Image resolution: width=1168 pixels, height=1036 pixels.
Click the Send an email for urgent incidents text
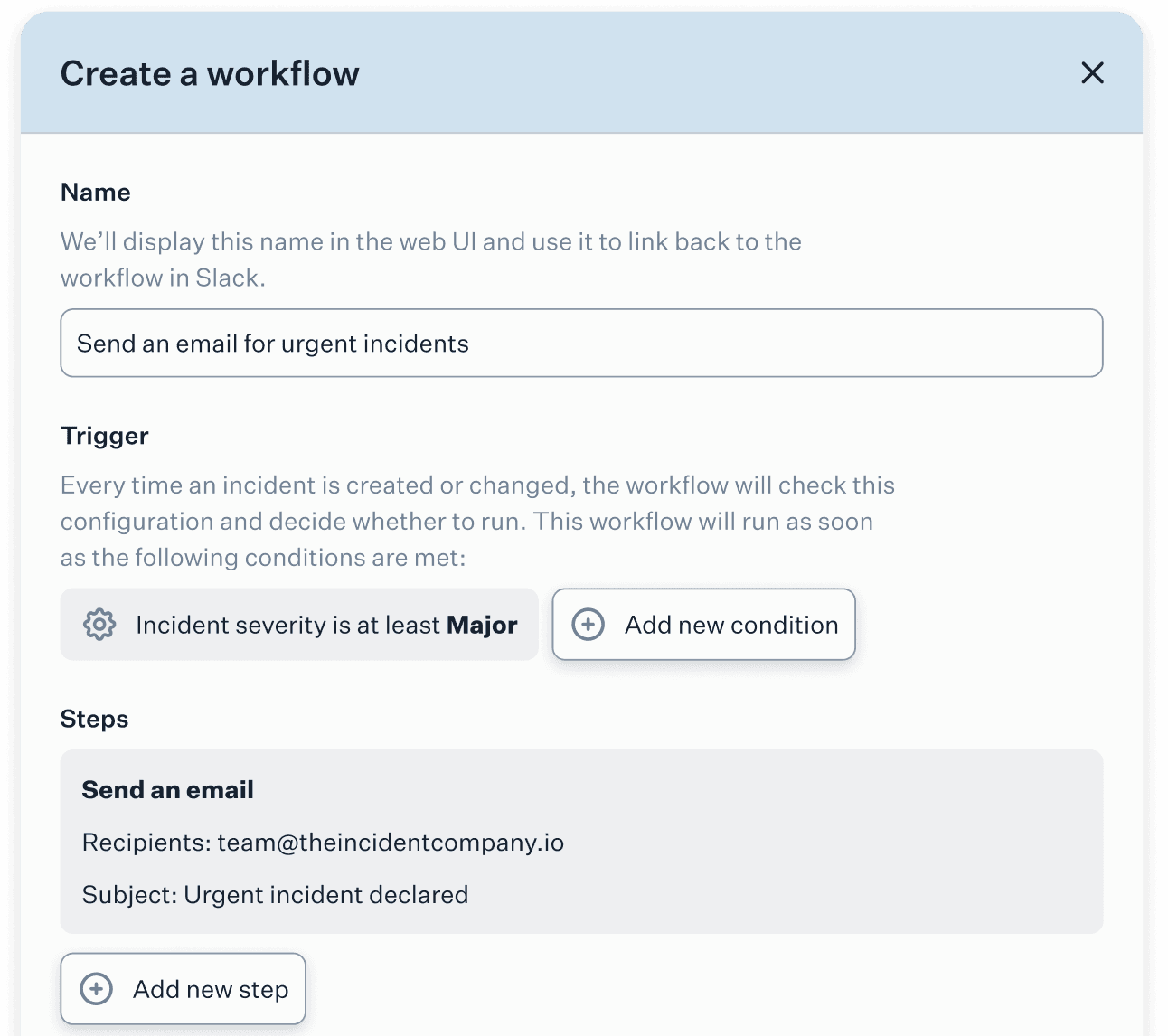(x=273, y=344)
